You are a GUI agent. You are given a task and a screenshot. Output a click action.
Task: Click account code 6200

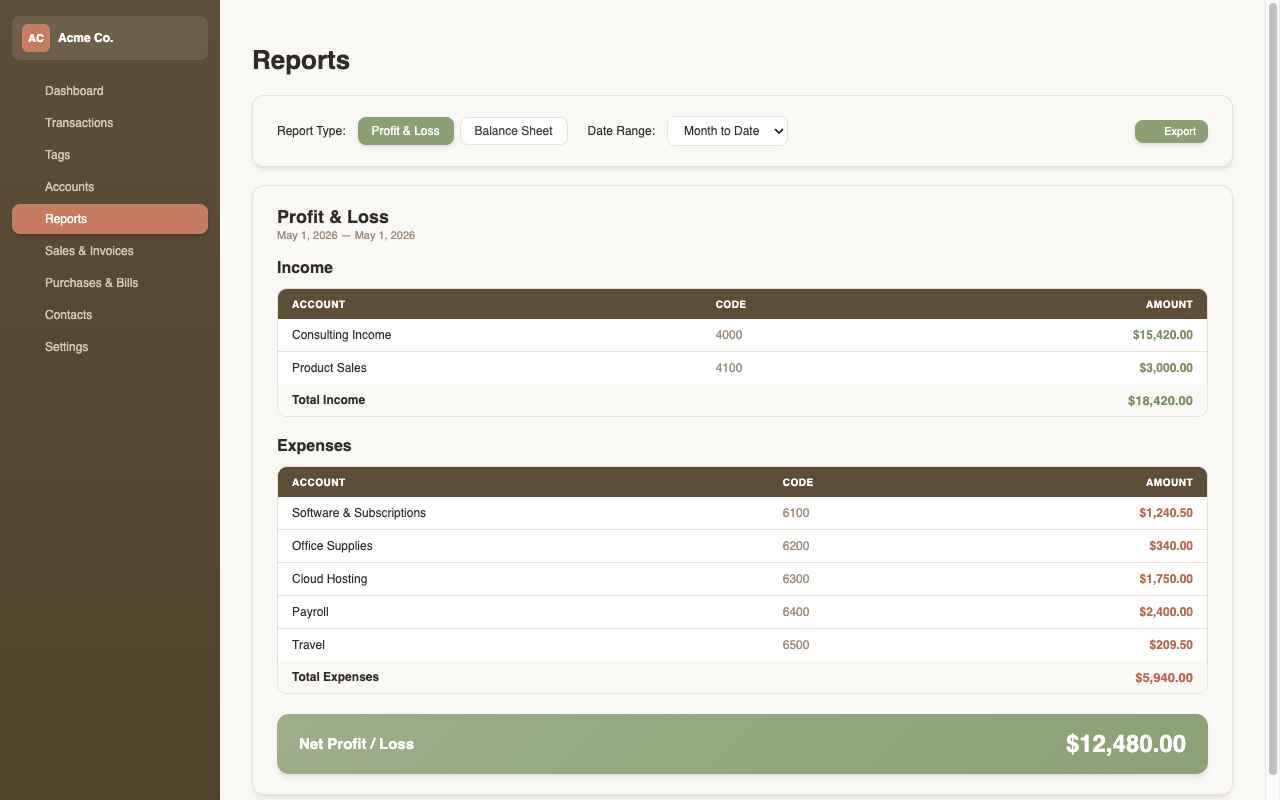point(796,546)
